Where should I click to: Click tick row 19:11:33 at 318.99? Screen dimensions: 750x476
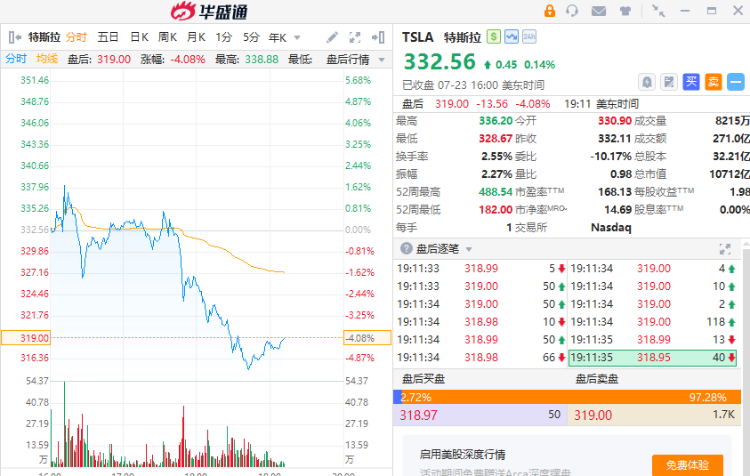(x=480, y=268)
